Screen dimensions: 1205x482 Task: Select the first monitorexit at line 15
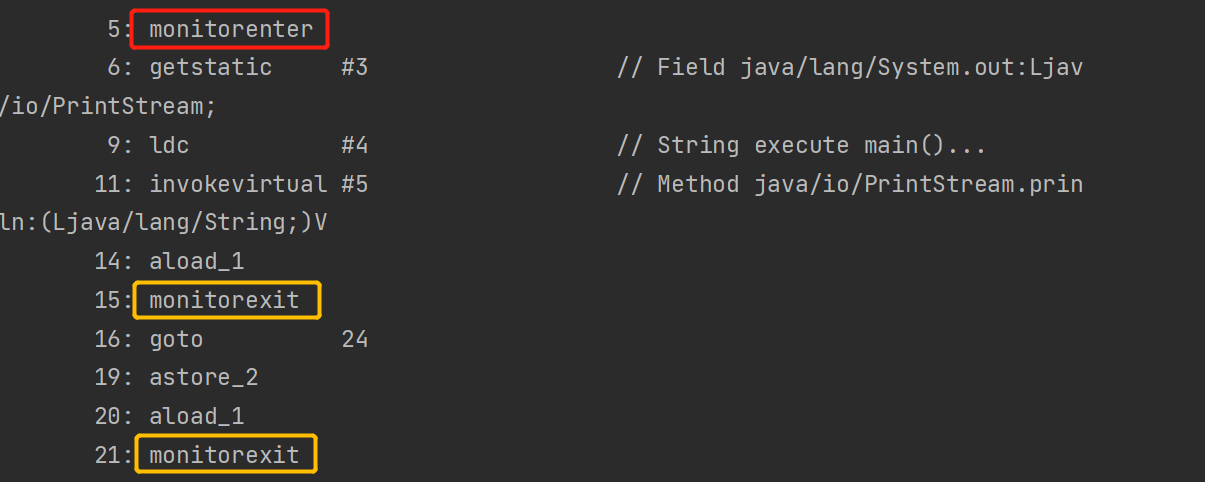tap(224, 300)
